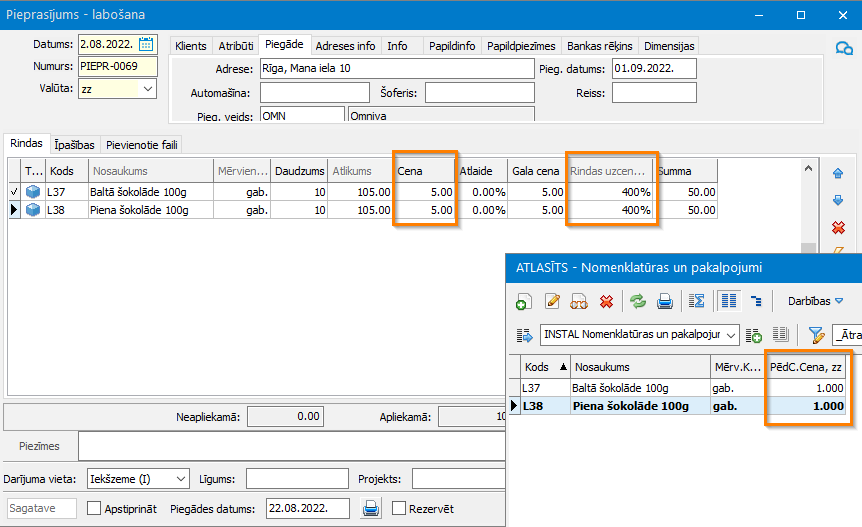Image resolution: width=862 pixels, height=527 pixels.
Task: Click the Adrese input field
Action: (x=396, y=69)
